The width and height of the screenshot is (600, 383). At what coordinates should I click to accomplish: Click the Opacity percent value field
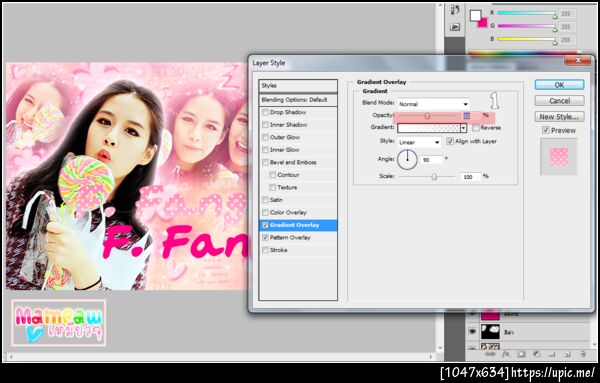point(470,116)
